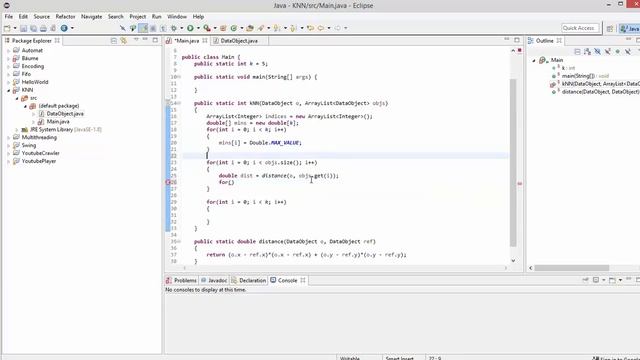Viewport: 640px width, 360px height.
Task: Click the editor vertical scrollbar thumb
Action: (x=513, y=162)
